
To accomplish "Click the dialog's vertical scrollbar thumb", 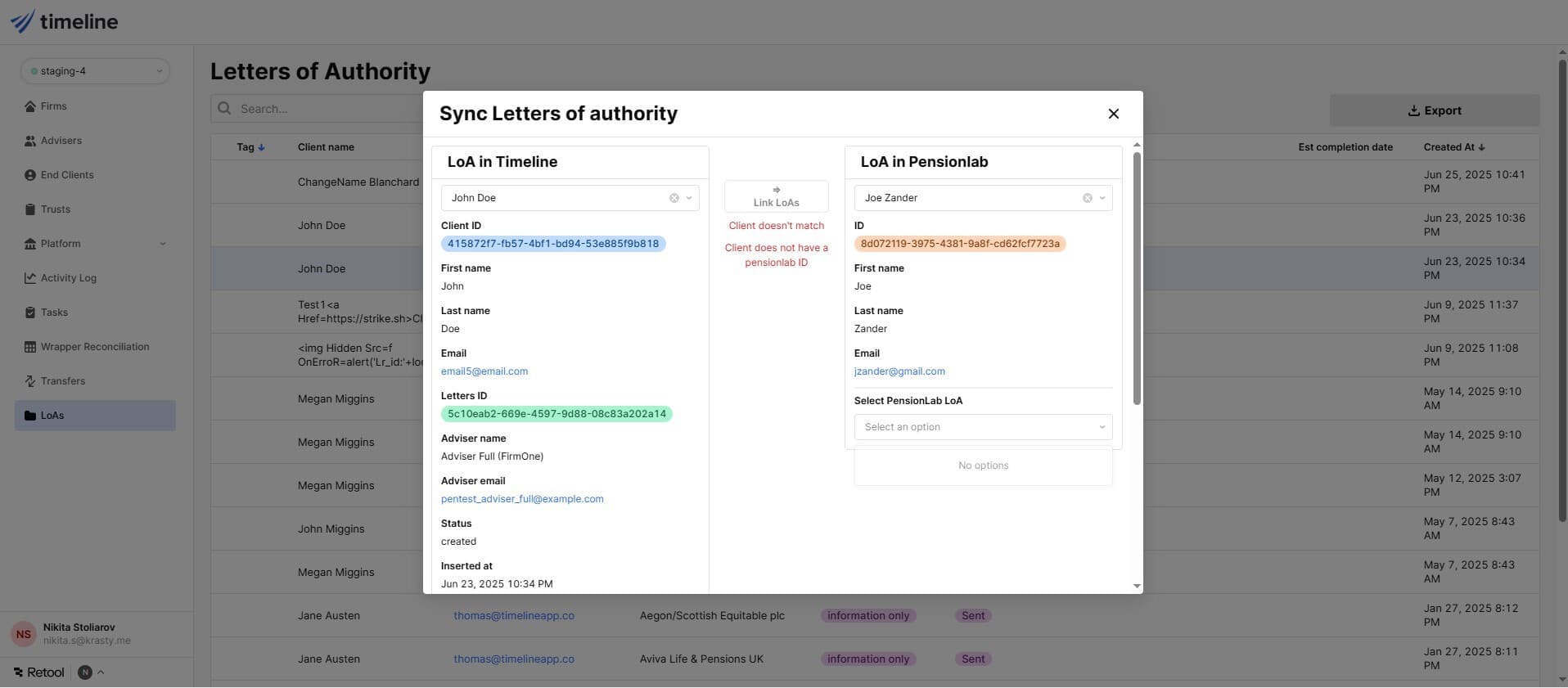I will tap(1136, 278).
